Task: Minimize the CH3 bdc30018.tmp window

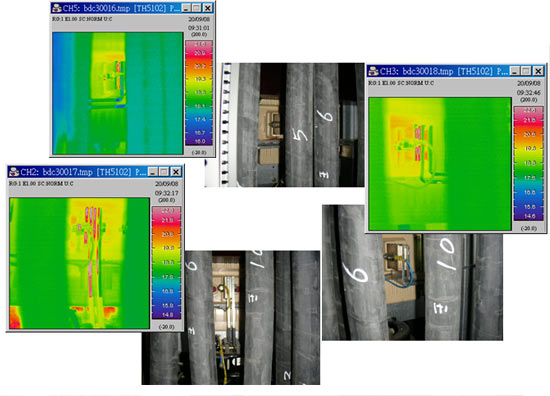Action: pos(515,71)
